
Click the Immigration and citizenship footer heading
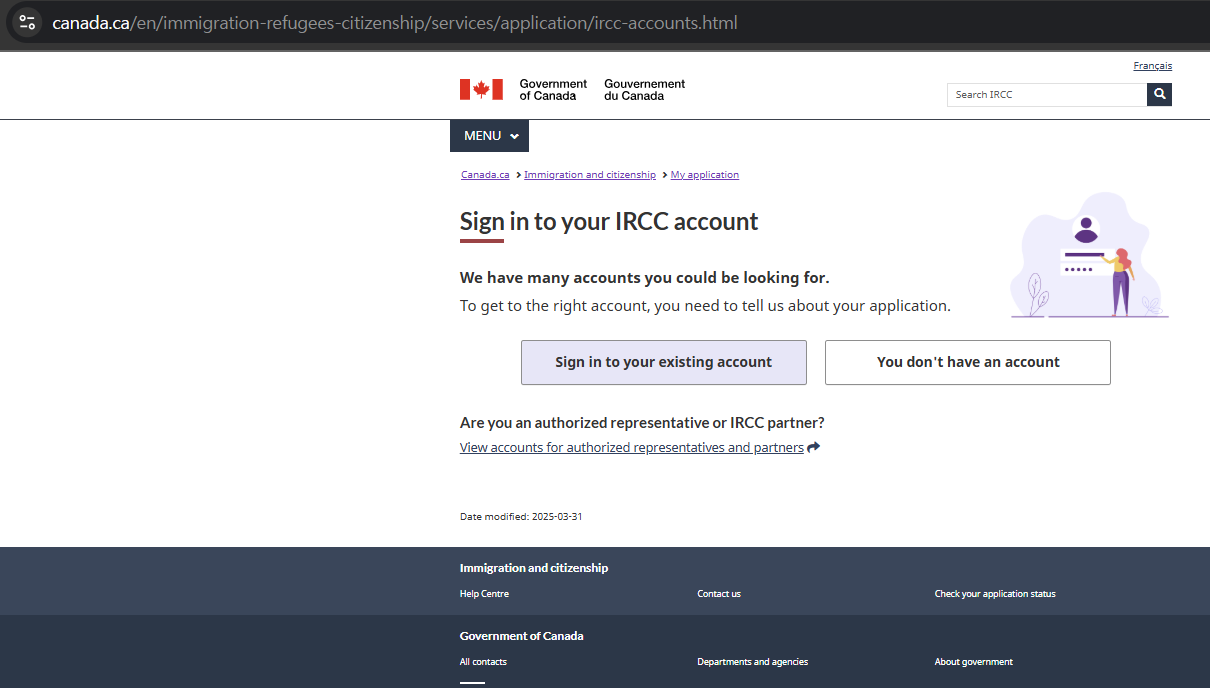point(534,568)
